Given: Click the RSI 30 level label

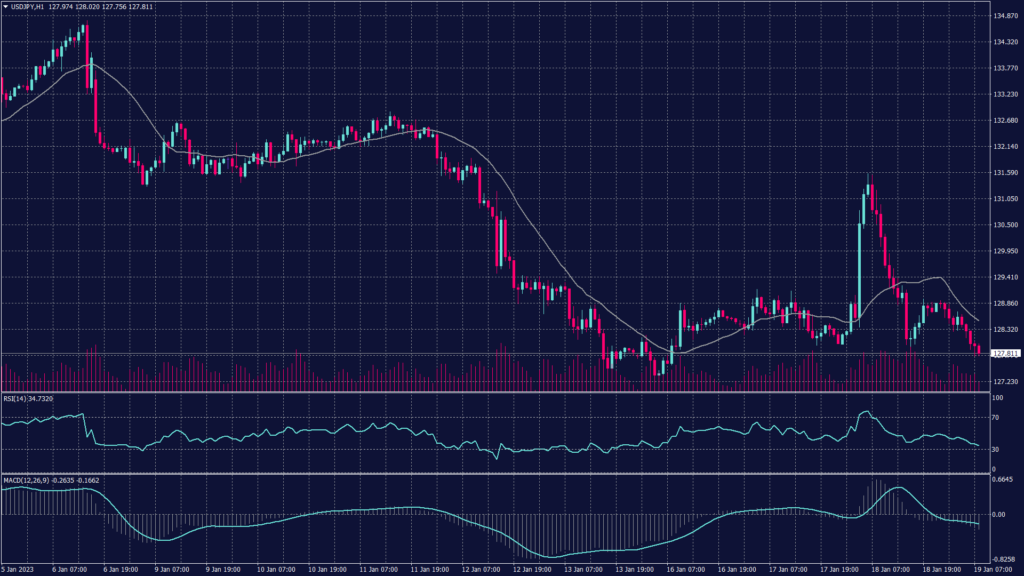Looking at the screenshot, I should pyautogui.click(x=996, y=450).
